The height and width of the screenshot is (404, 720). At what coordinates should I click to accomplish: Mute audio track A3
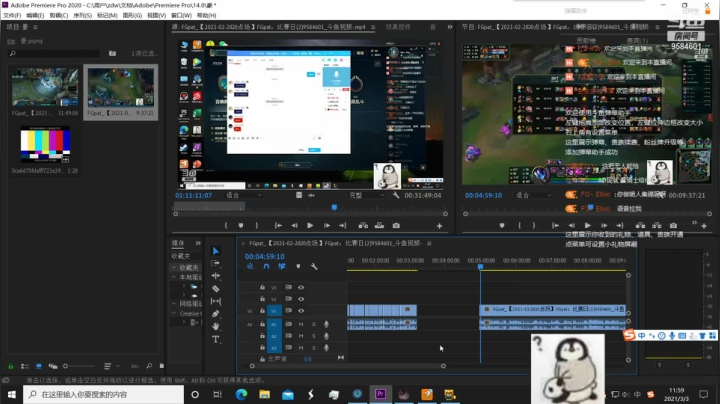[x=301, y=348]
